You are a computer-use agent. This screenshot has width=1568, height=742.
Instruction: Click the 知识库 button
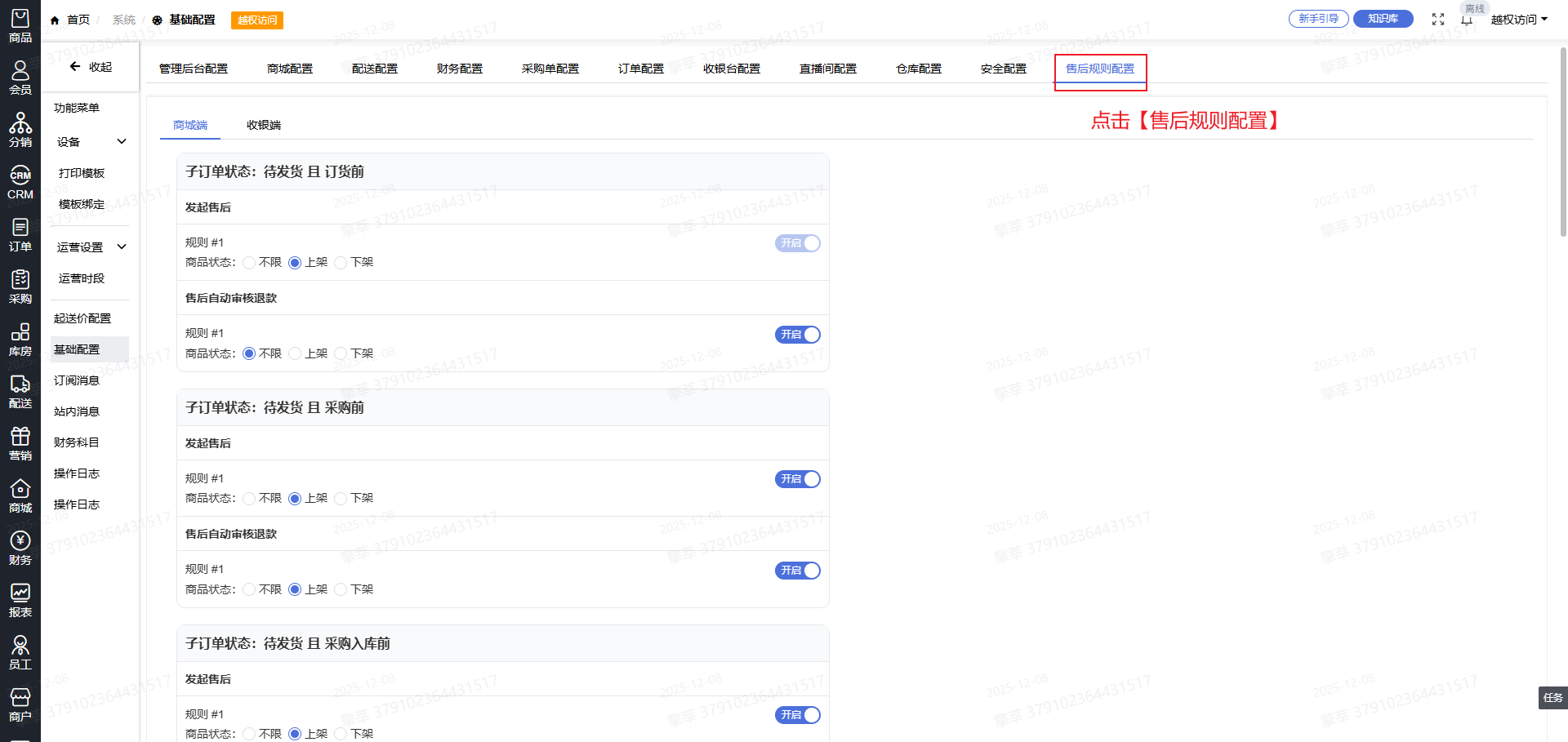click(1383, 19)
